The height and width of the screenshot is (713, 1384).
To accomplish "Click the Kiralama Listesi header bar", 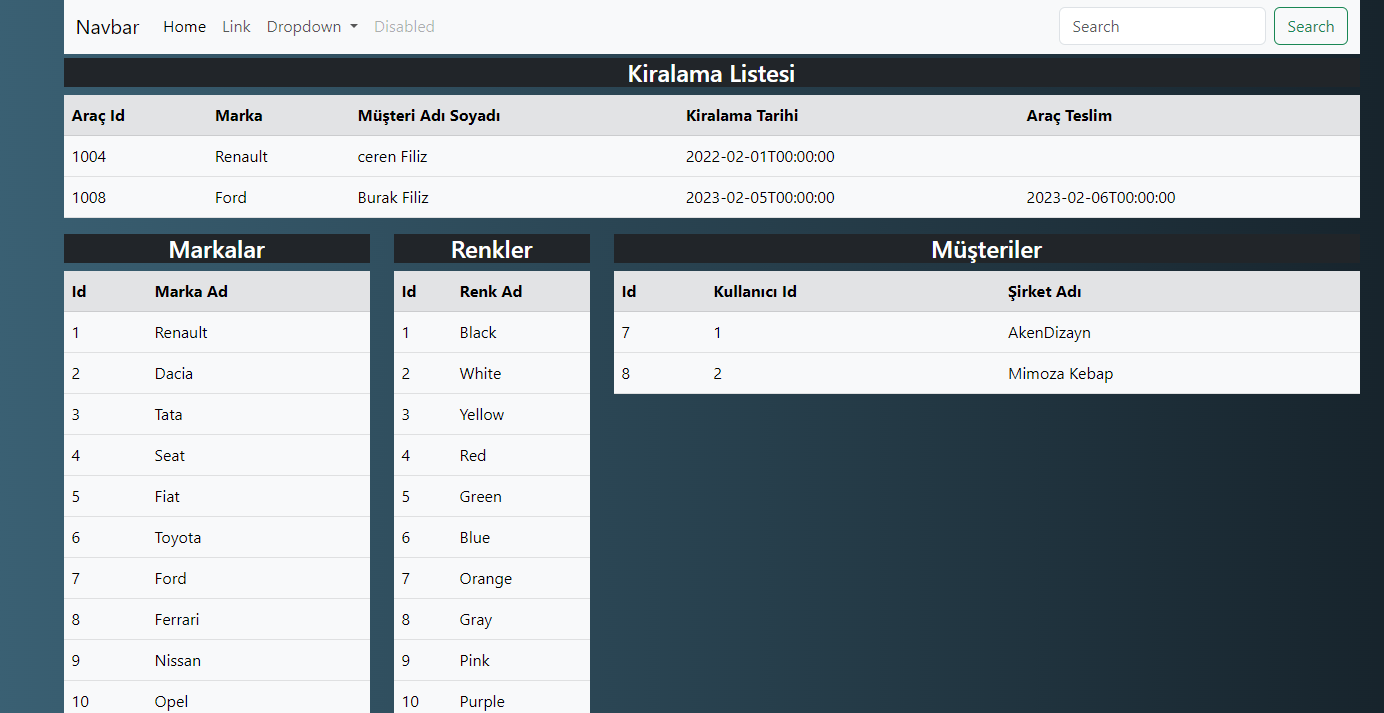I will [711, 73].
